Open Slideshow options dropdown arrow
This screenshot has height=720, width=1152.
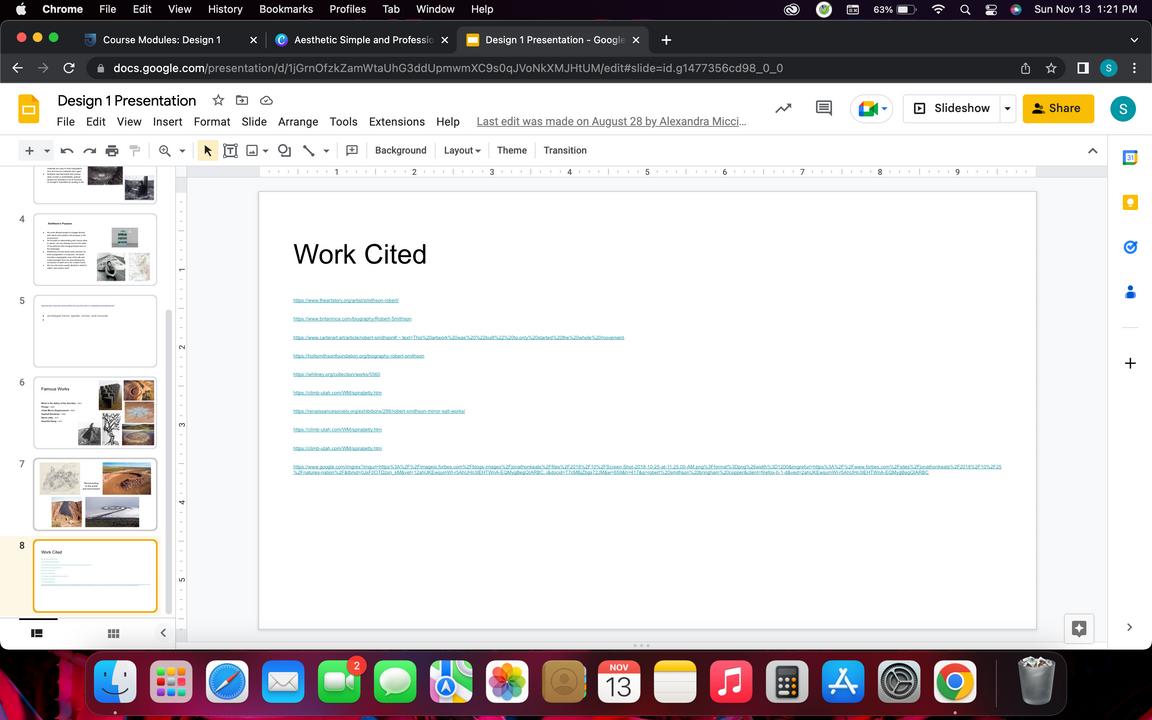click(x=1008, y=109)
